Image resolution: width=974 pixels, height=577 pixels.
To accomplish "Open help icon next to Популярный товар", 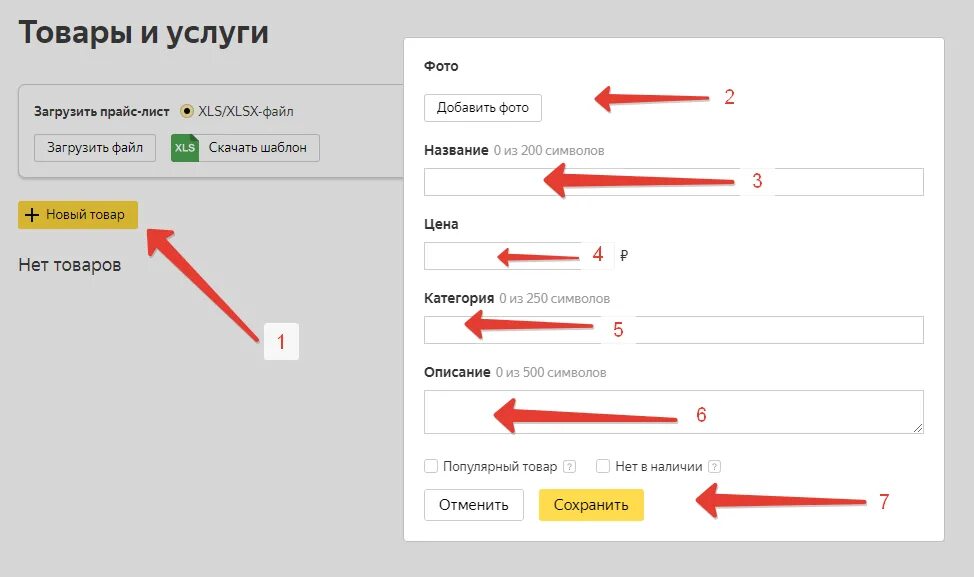I will (569, 466).
